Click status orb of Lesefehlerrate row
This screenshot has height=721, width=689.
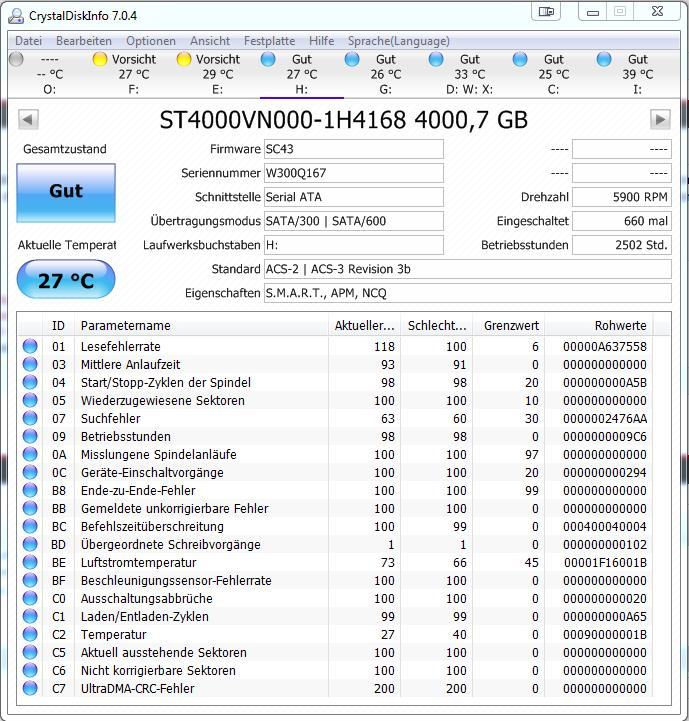coord(30,346)
